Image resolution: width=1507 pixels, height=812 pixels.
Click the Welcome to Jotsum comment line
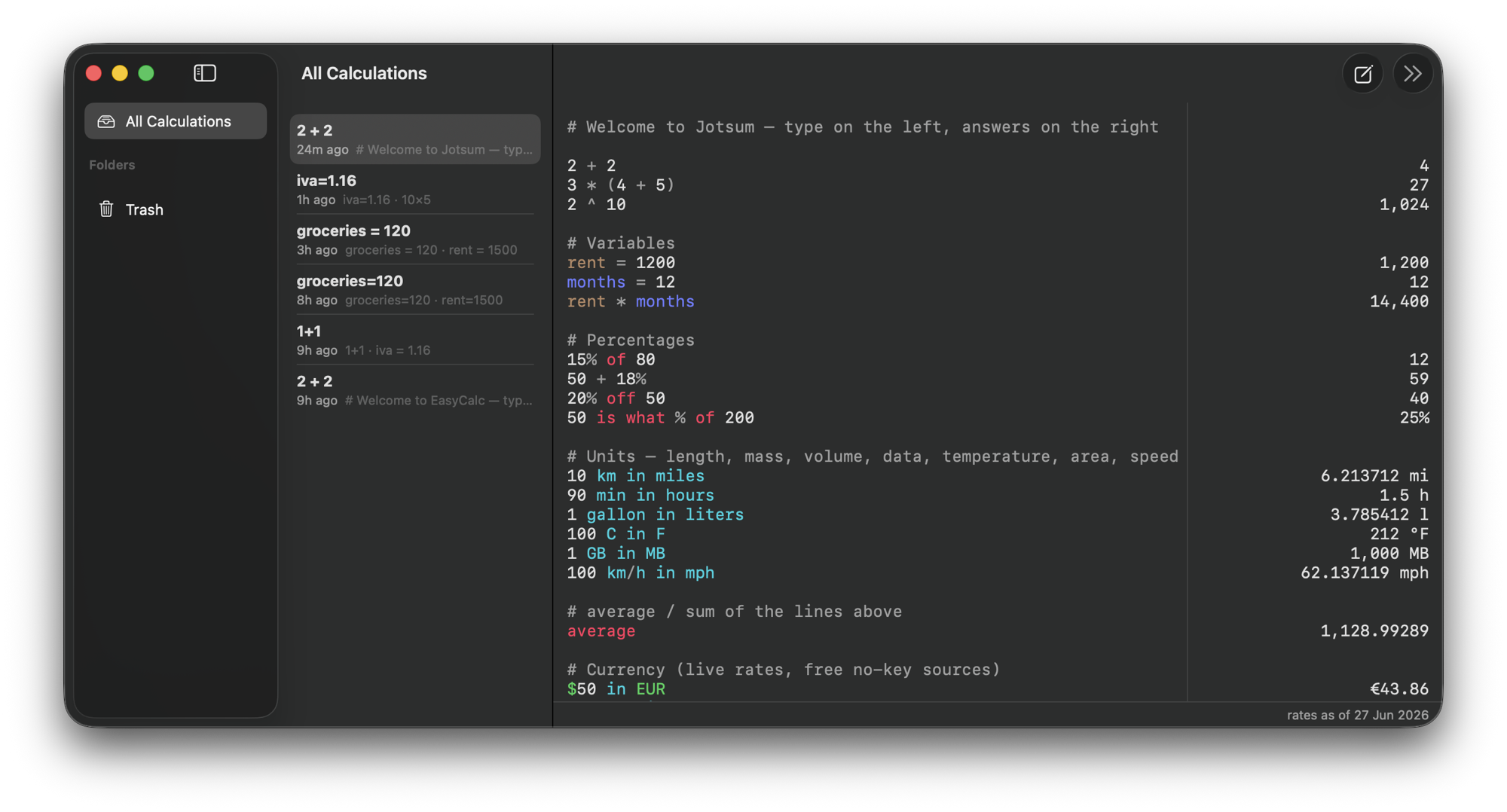click(863, 127)
